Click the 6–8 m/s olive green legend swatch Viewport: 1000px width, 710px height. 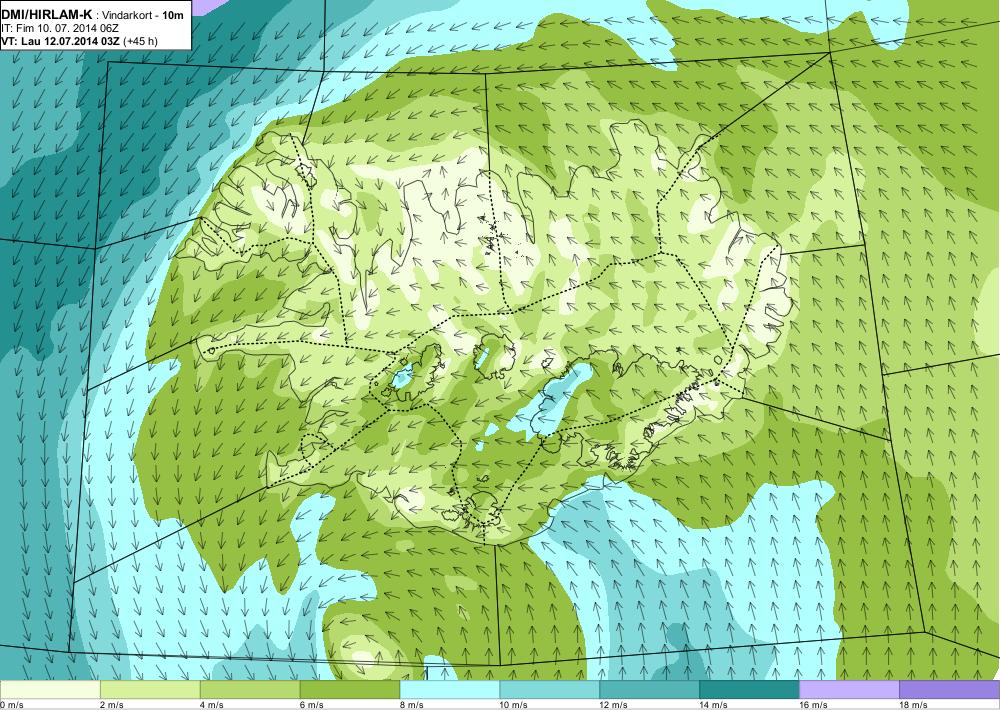point(350,690)
